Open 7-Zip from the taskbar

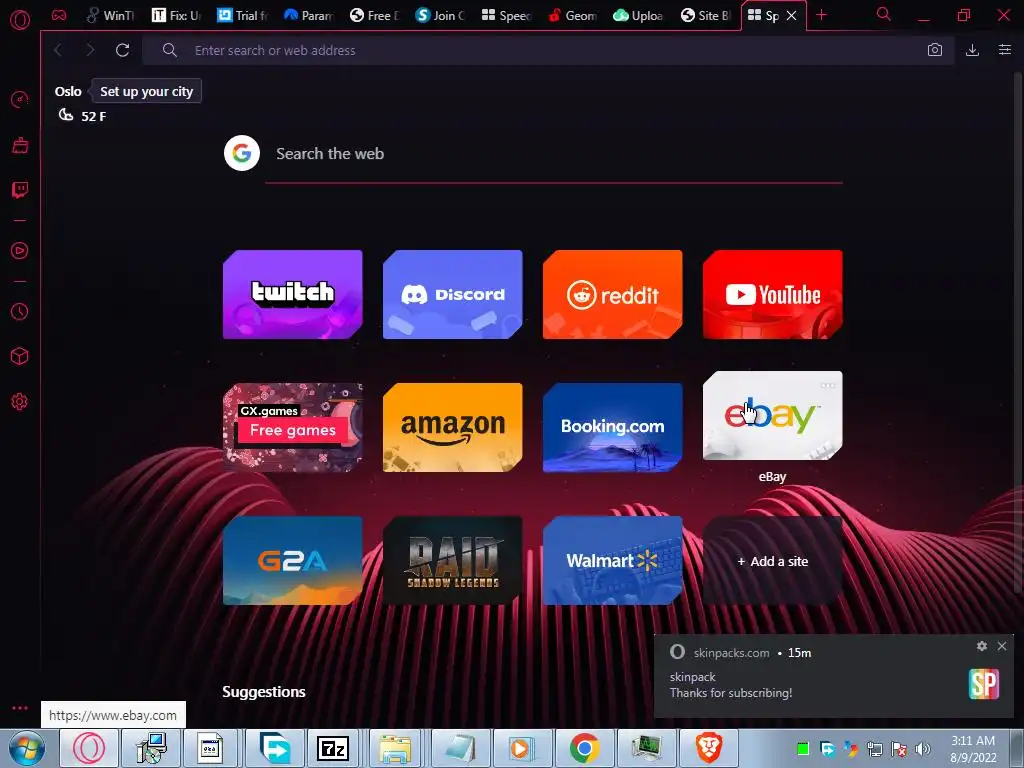(x=333, y=748)
